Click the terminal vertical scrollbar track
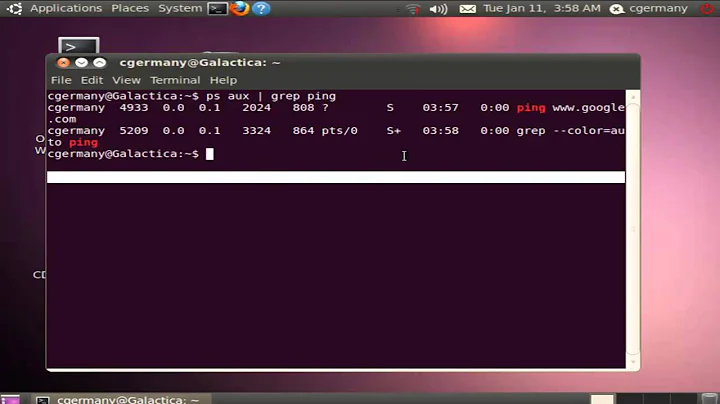Screen dimensions: 720x404 (x=633, y=230)
